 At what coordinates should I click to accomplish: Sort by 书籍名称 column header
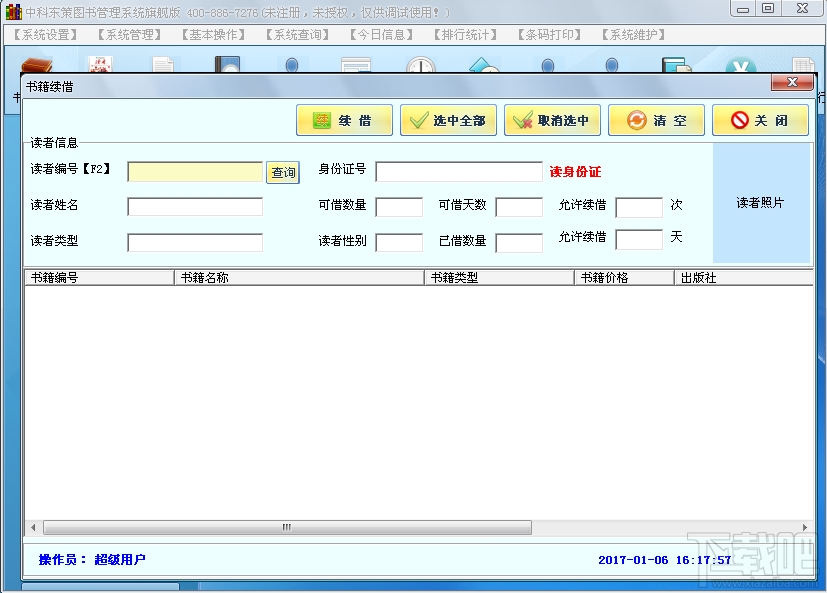point(299,278)
